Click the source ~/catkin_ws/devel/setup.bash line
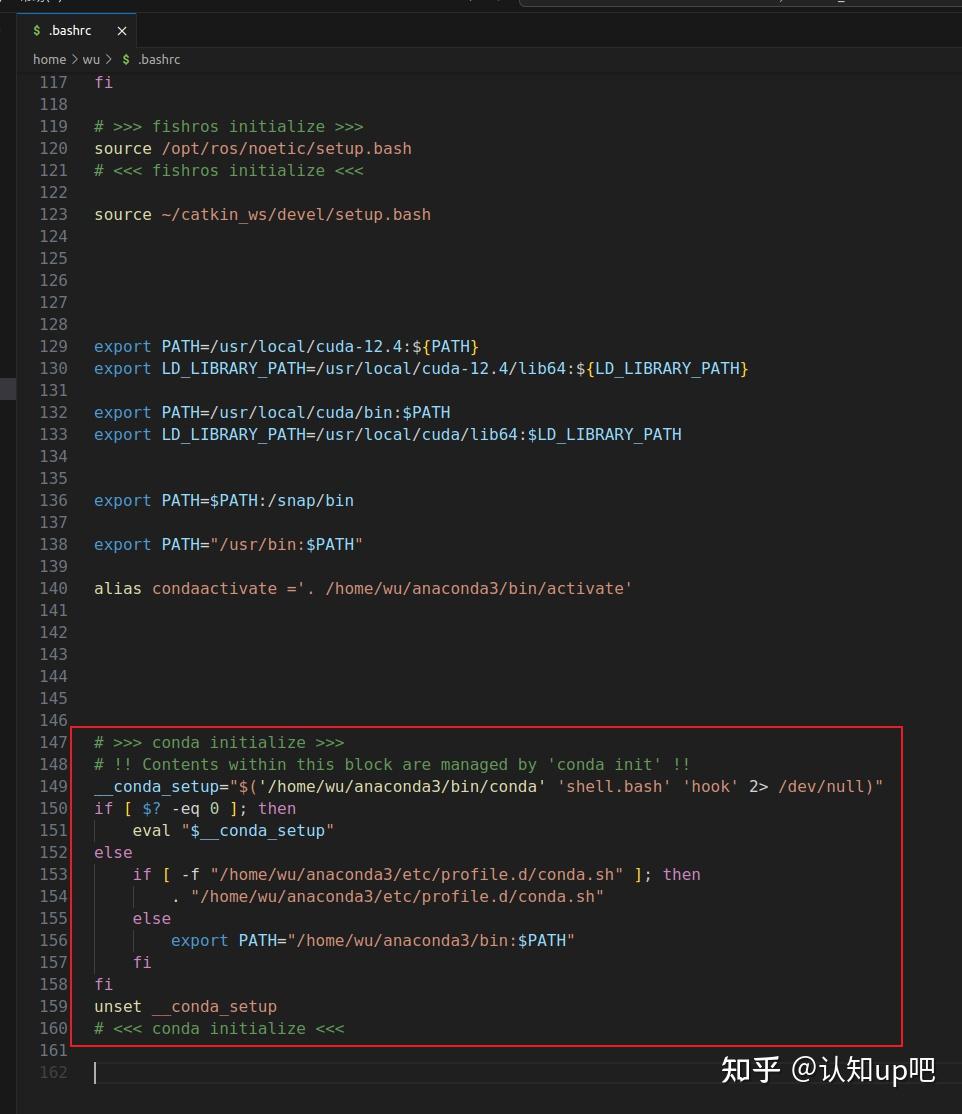 coord(262,214)
